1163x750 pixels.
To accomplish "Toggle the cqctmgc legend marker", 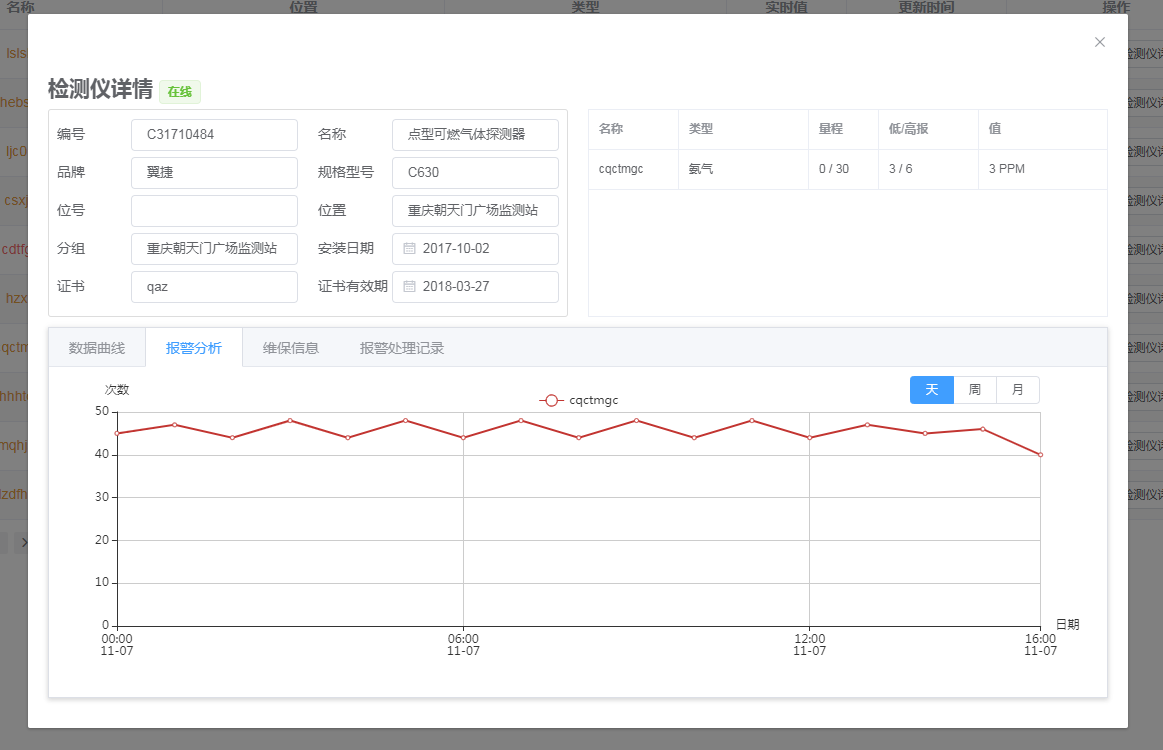I will 551,400.
